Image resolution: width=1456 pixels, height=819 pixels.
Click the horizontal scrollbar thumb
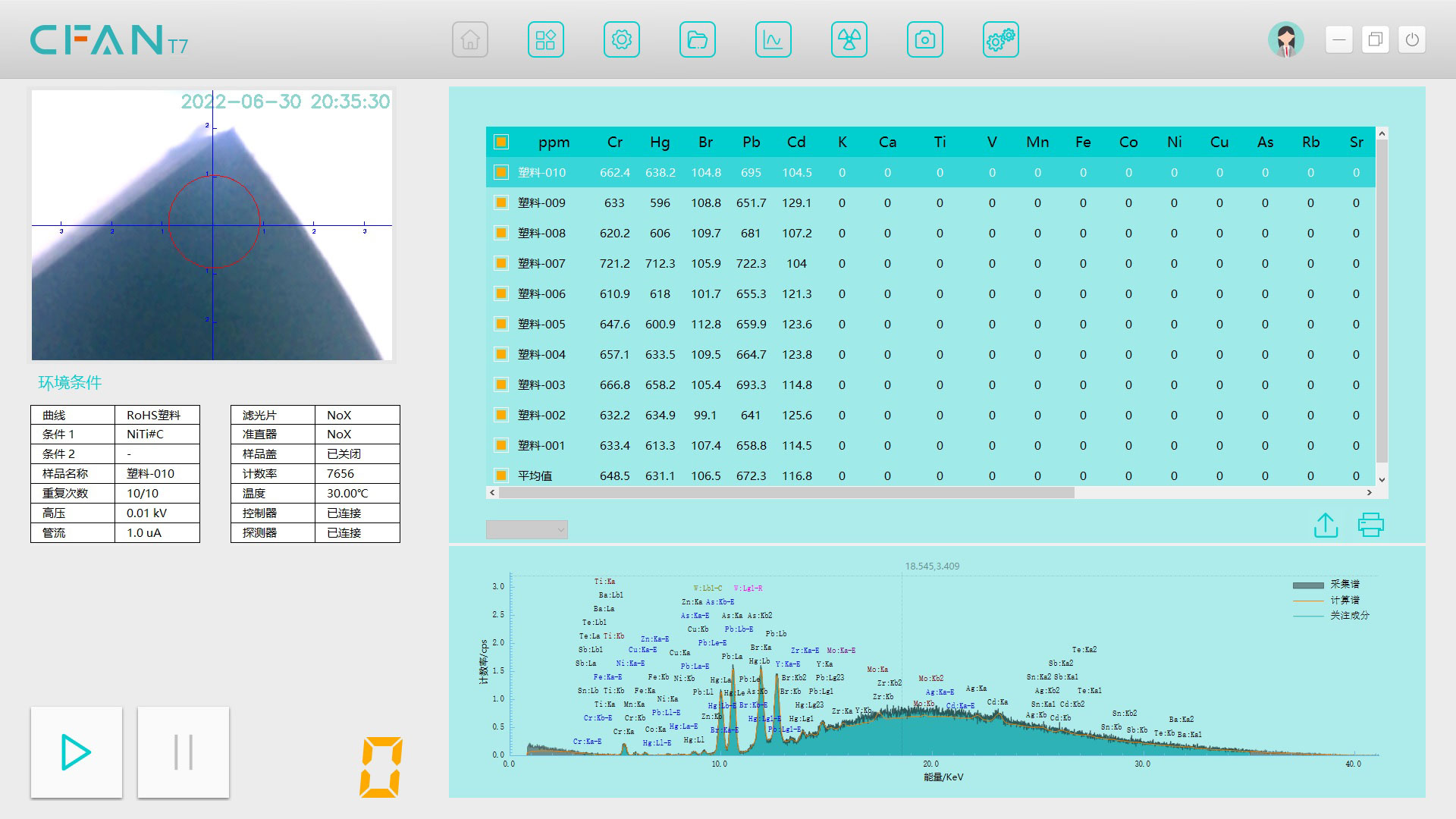coord(786,493)
